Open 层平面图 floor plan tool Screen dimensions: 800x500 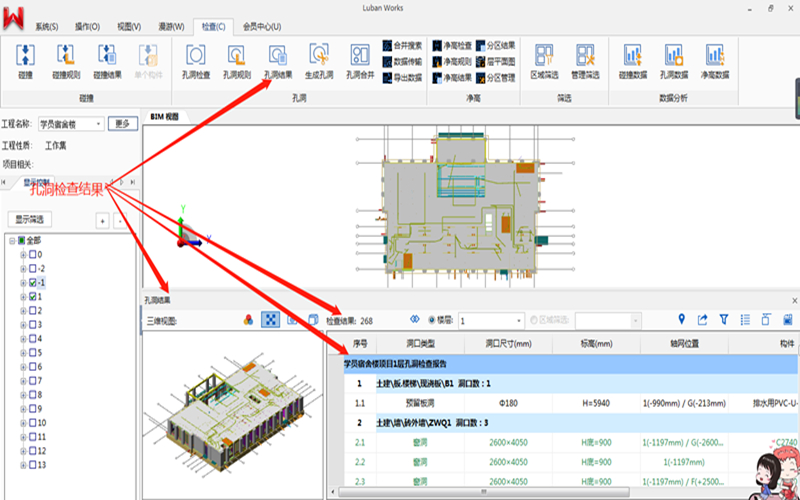pyautogui.click(x=495, y=62)
